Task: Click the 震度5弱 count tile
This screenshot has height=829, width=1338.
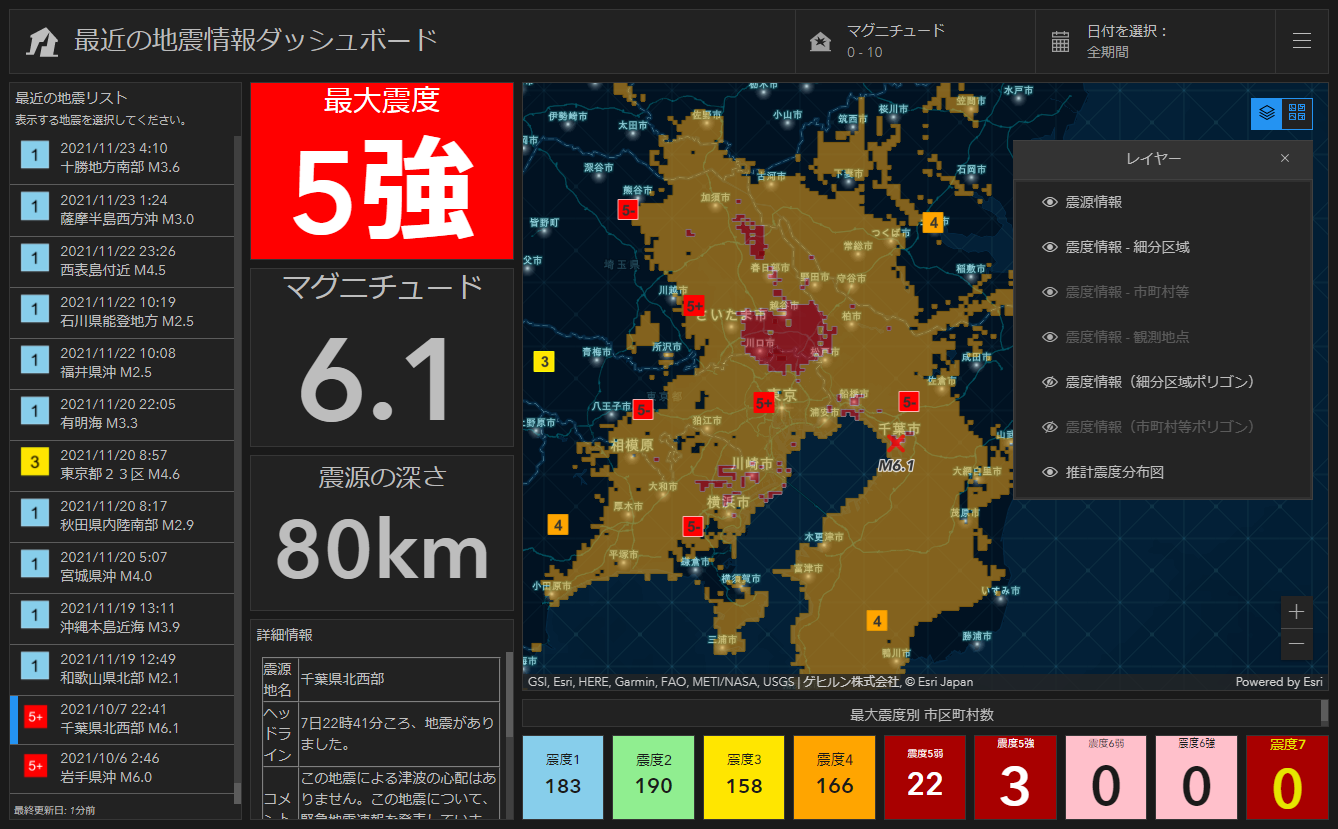Action: tap(925, 777)
